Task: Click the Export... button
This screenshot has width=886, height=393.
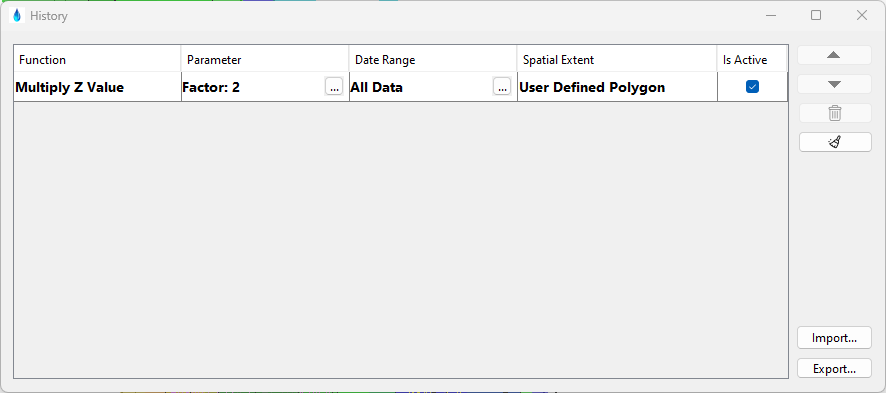Action: point(834,369)
